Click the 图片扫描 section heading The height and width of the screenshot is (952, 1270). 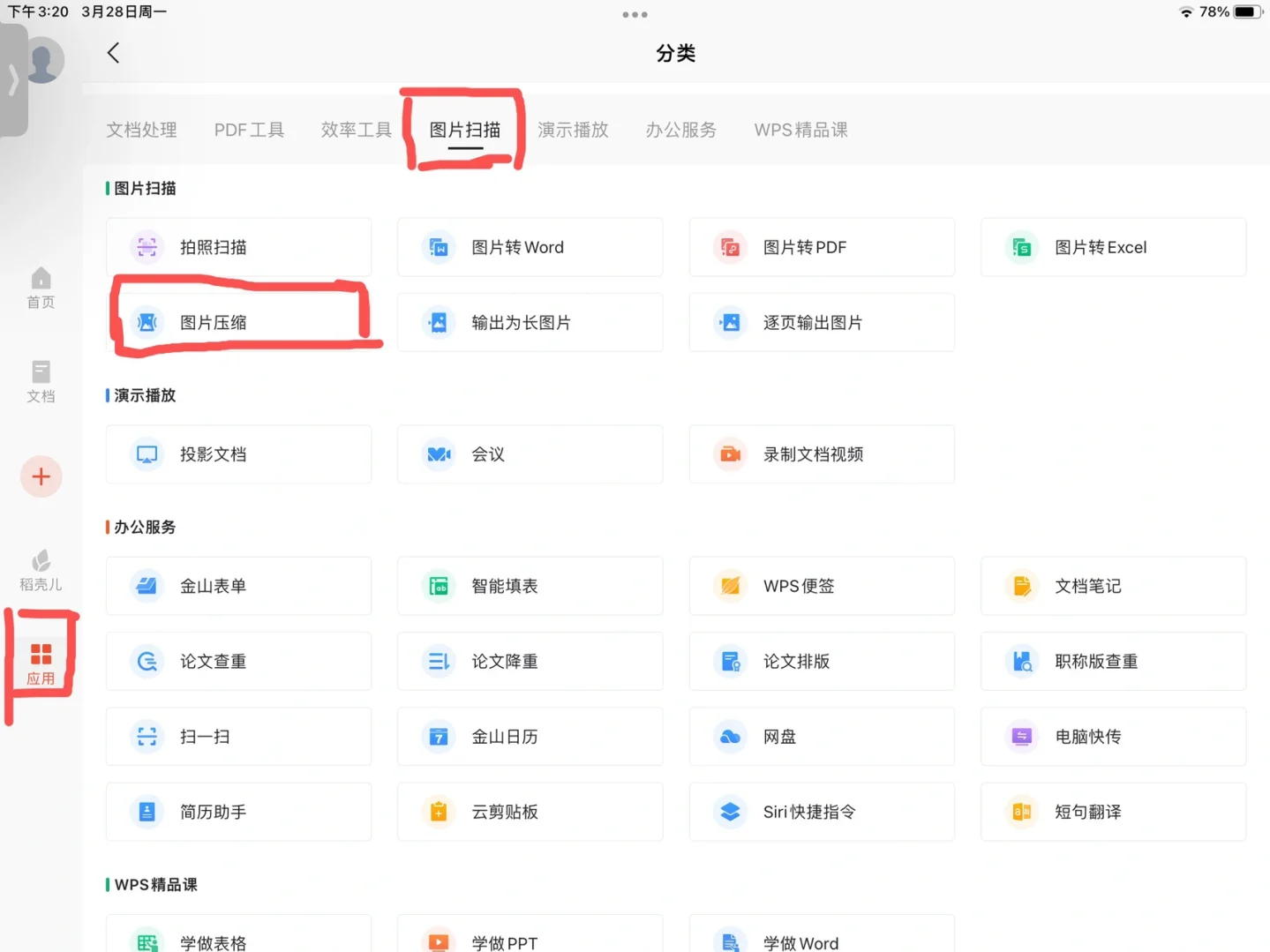click(x=146, y=188)
